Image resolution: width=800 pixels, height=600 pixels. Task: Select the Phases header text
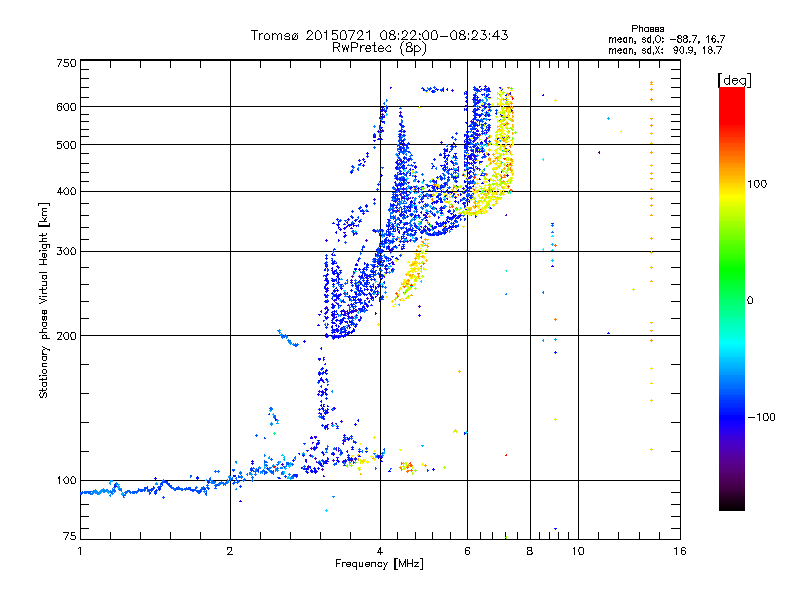[647, 29]
